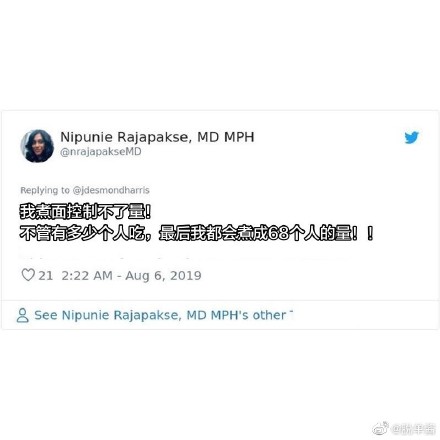
Task: Select the first line of Chinese tweet text
Action: 86,212
